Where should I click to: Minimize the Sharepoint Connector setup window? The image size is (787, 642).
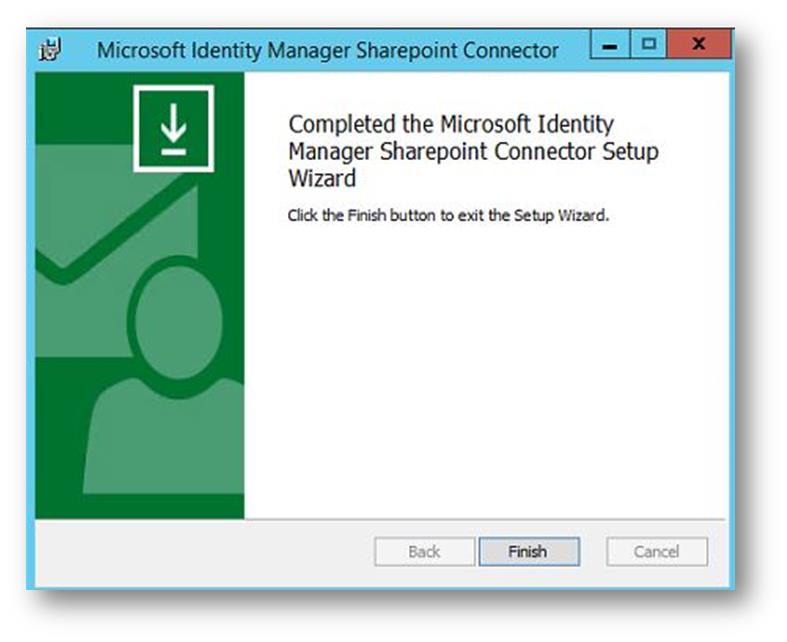[x=609, y=45]
